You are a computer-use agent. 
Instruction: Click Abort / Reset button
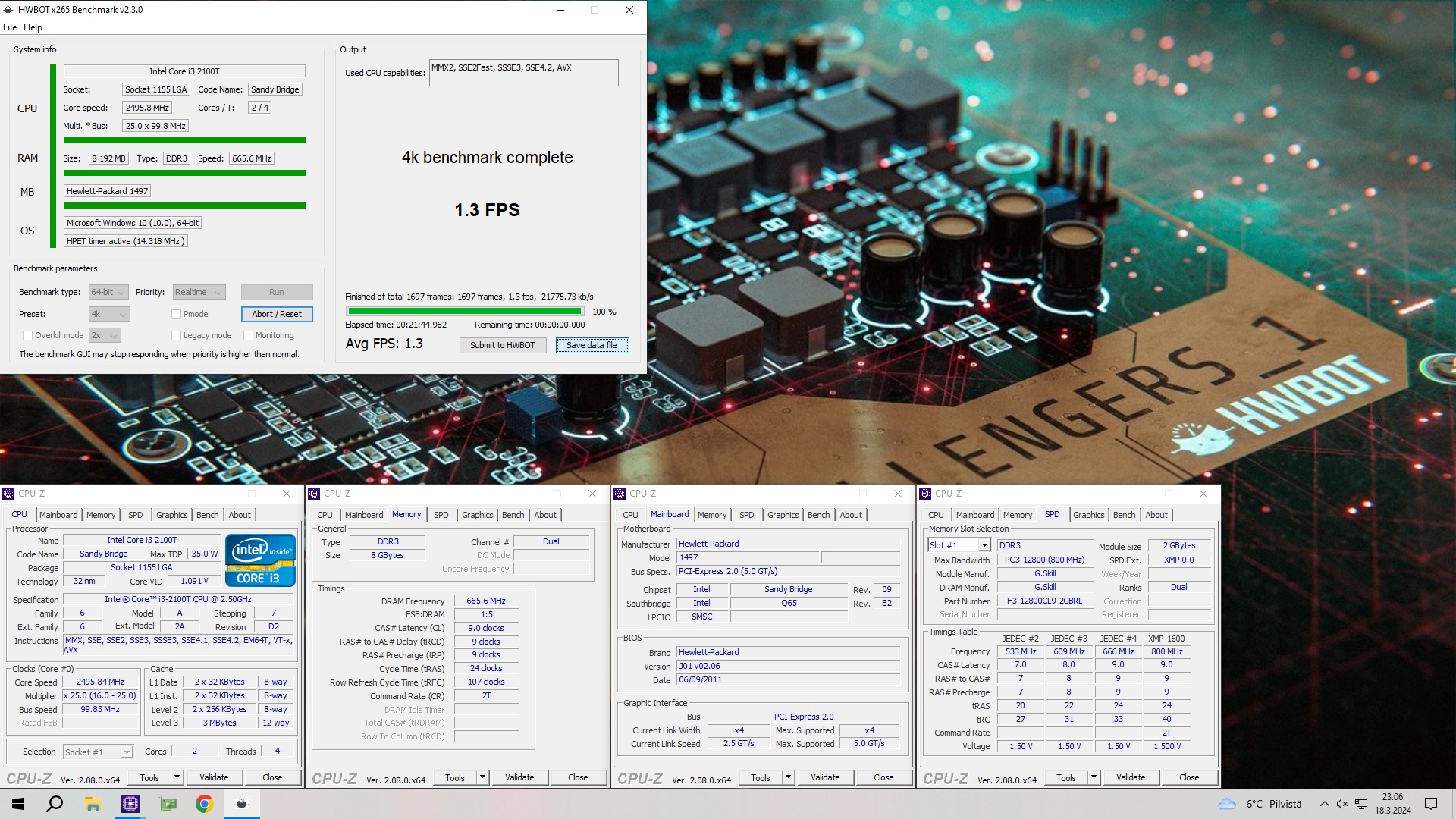277,314
